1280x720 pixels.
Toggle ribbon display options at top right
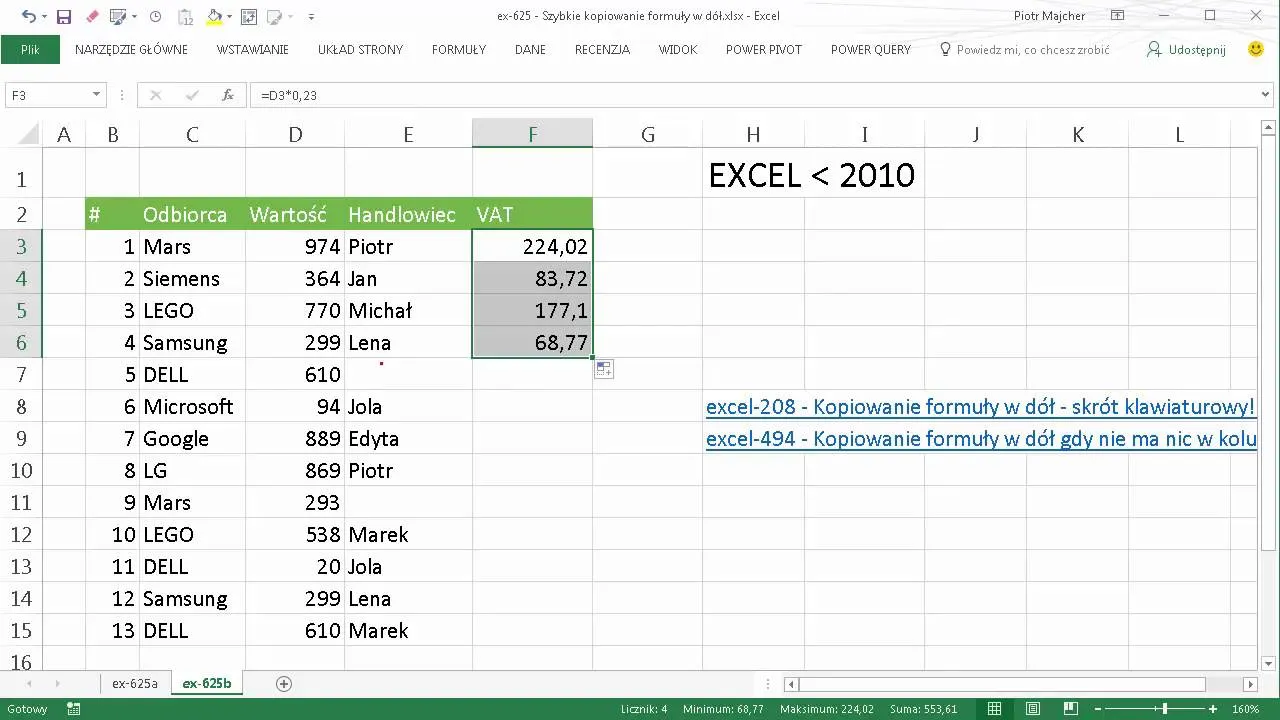pos(1117,15)
